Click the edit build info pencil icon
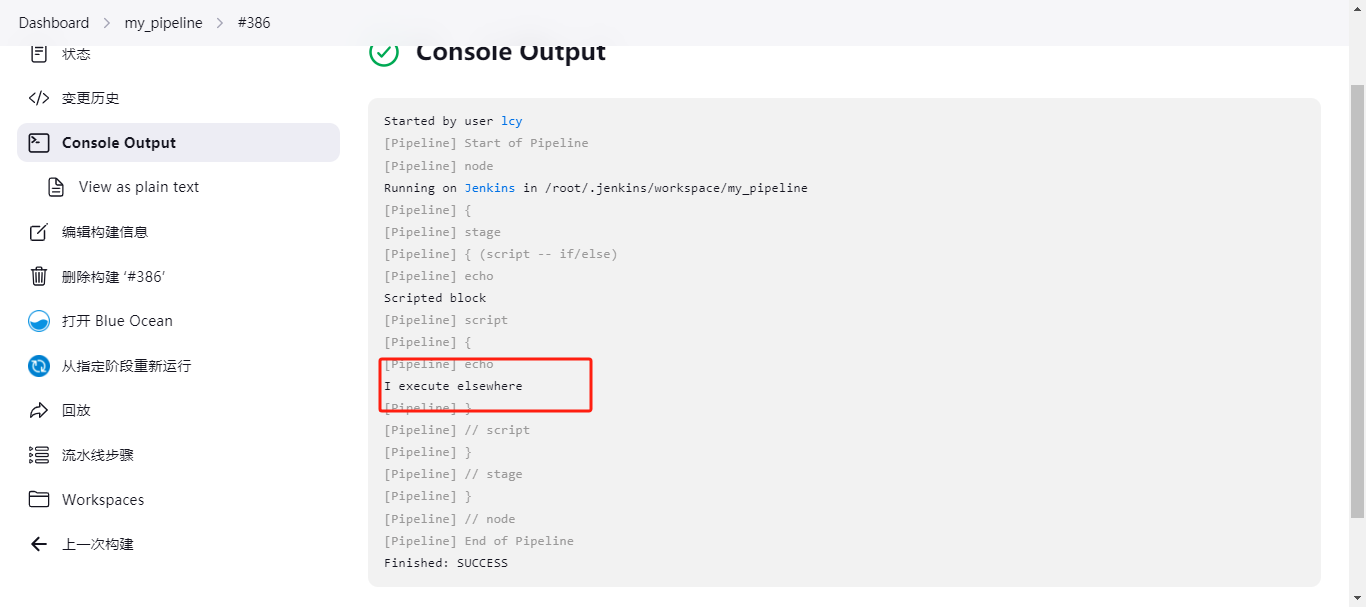 39,232
